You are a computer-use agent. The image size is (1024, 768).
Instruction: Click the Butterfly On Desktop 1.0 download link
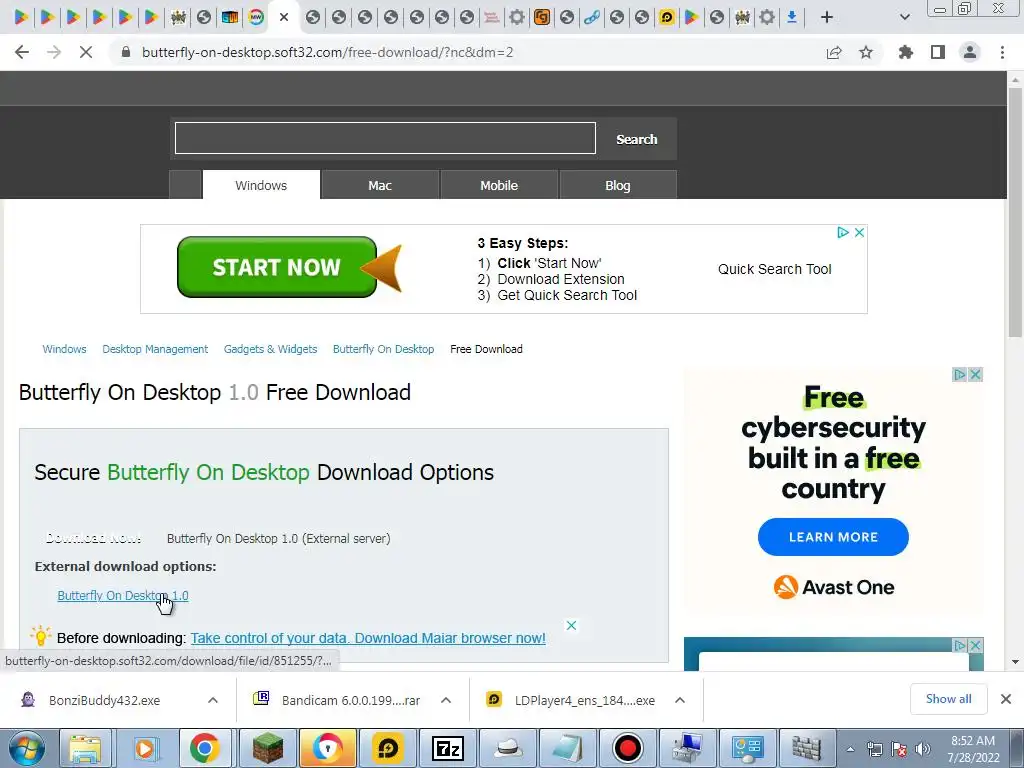point(123,596)
